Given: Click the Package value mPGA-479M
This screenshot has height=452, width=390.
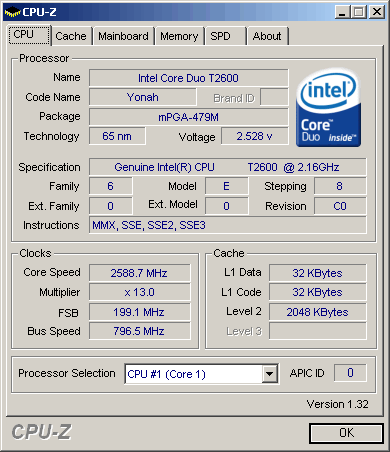Looking at the screenshot, I should [x=188, y=117].
